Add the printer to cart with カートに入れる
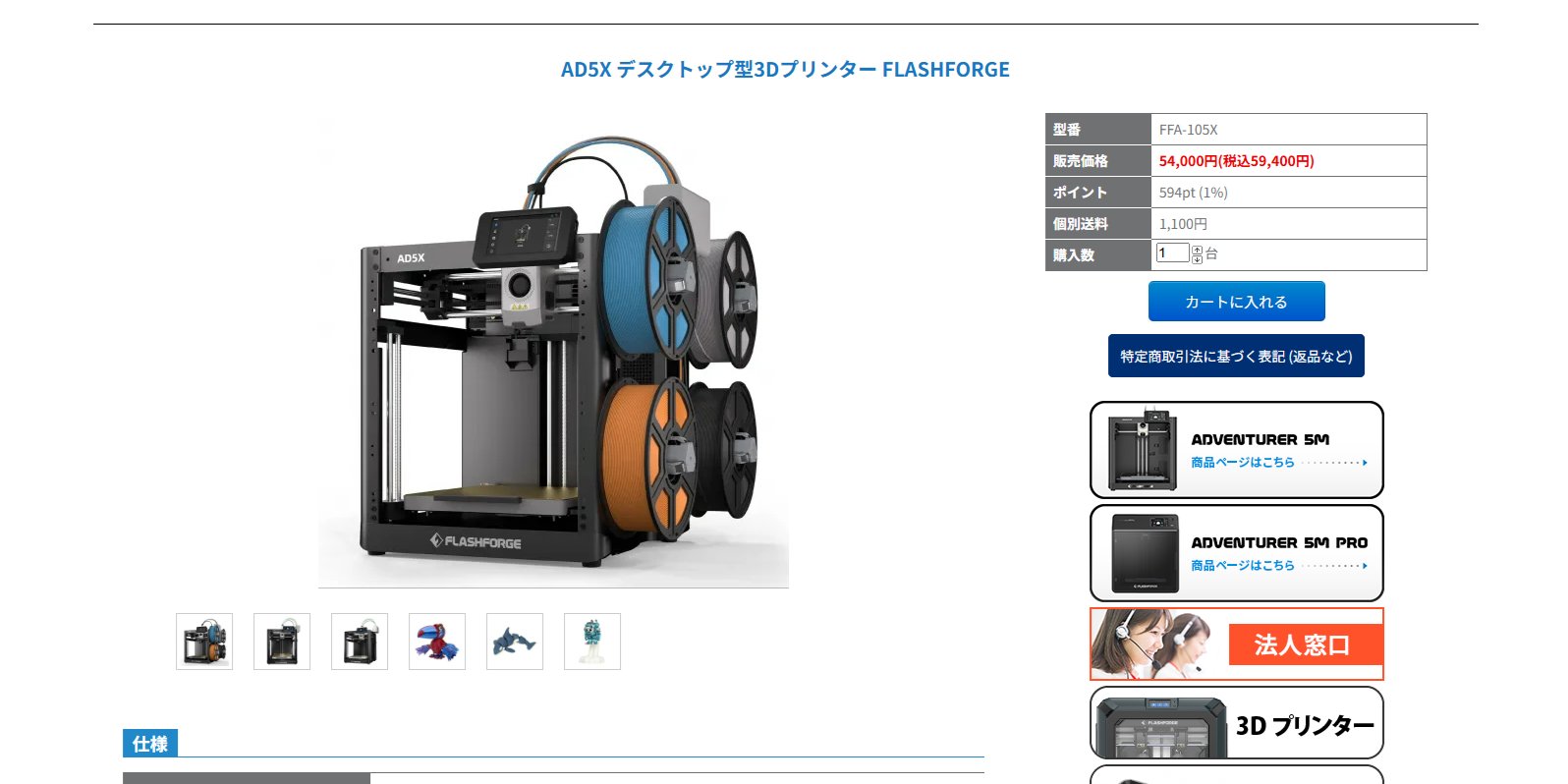 pyautogui.click(x=1237, y=302)
